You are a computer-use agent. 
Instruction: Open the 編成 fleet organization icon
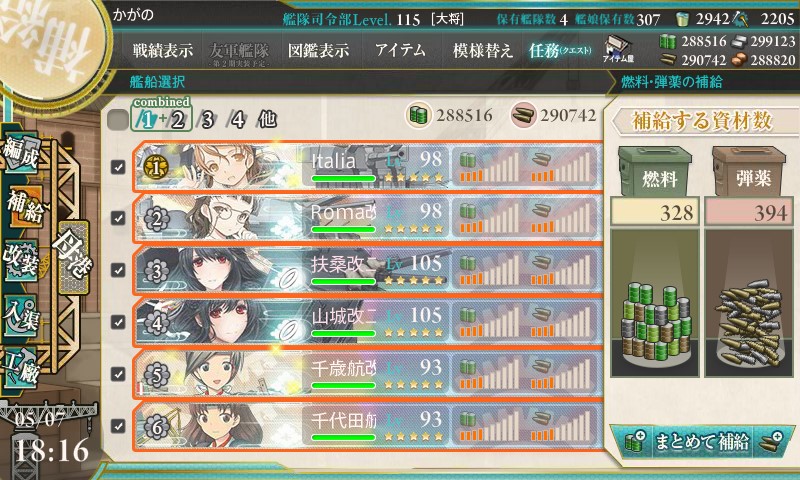[20, 153]
